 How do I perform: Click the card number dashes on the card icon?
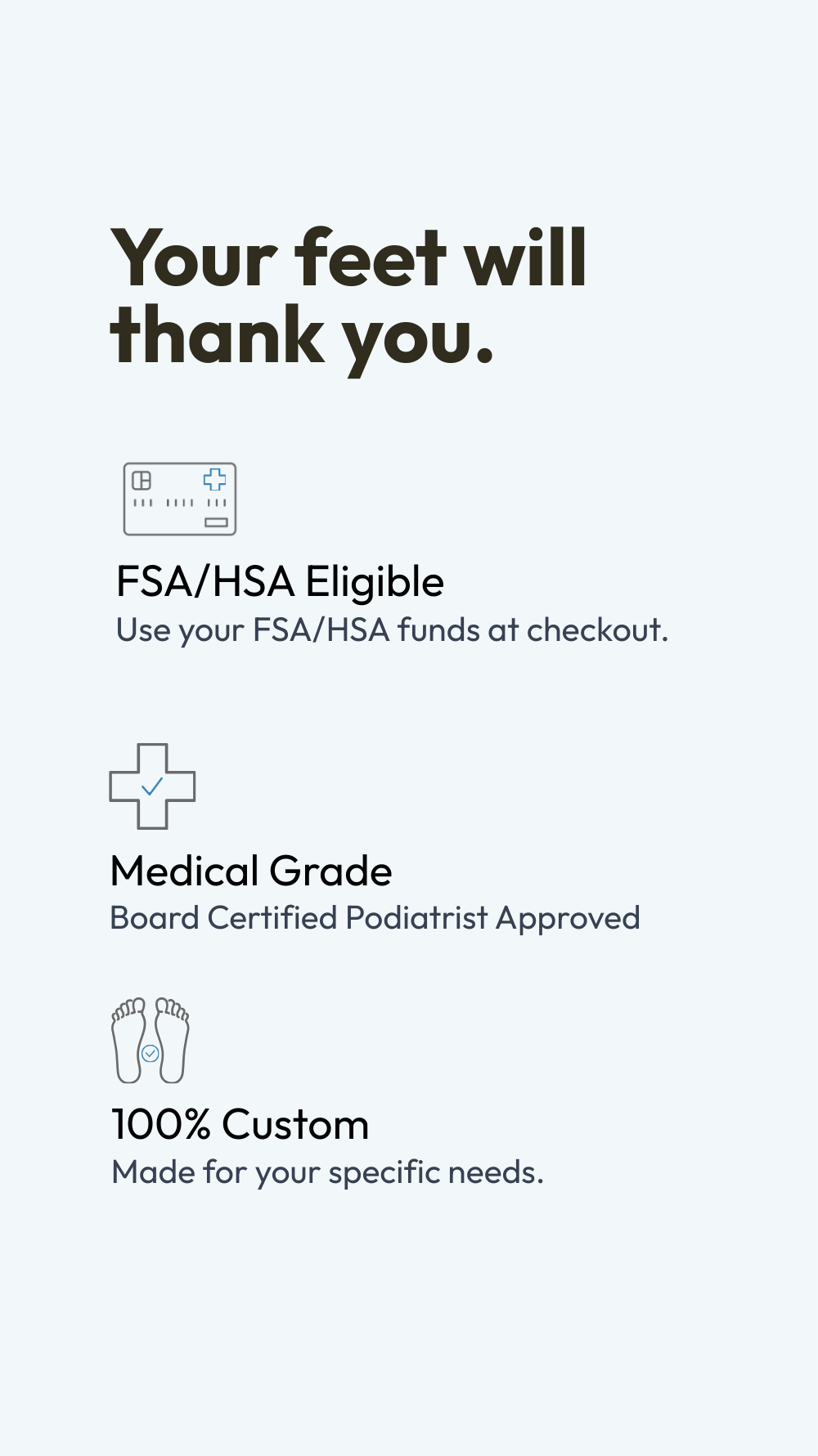tap(180, 503)
